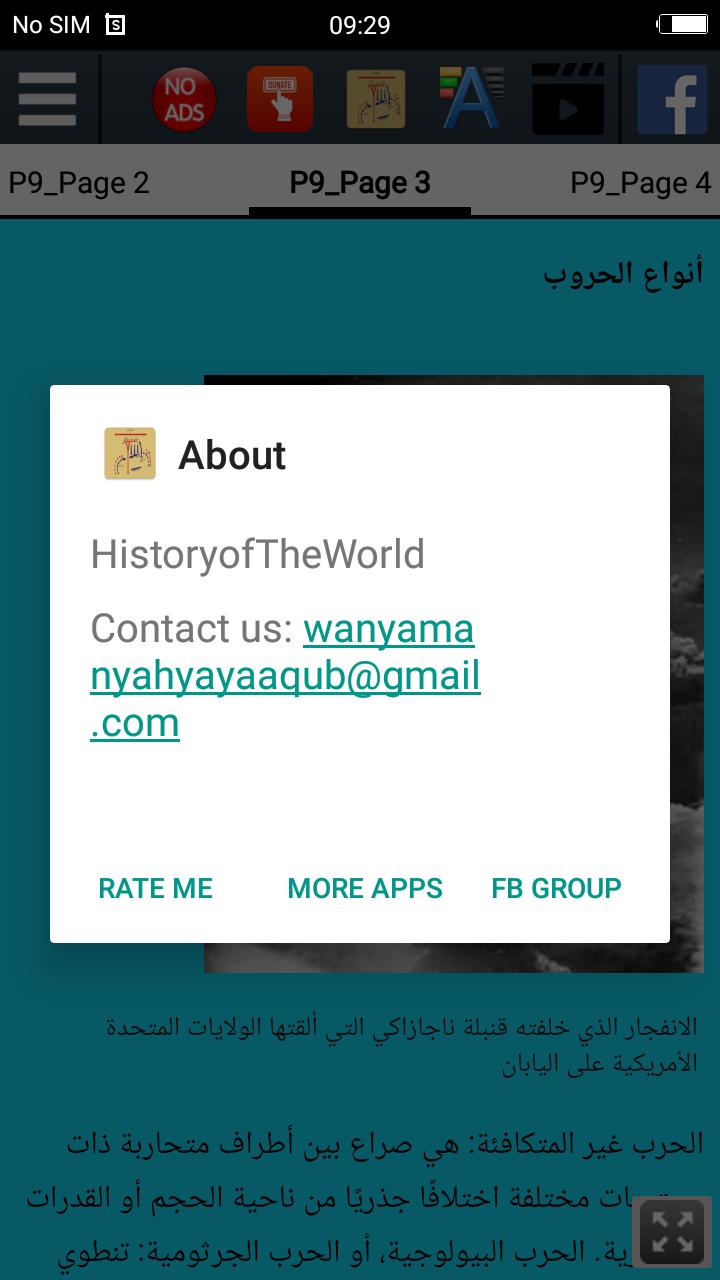This screenshot has width=720, height=1280.
Task: Tap the RATE ME button
Action: click(156, 888)
